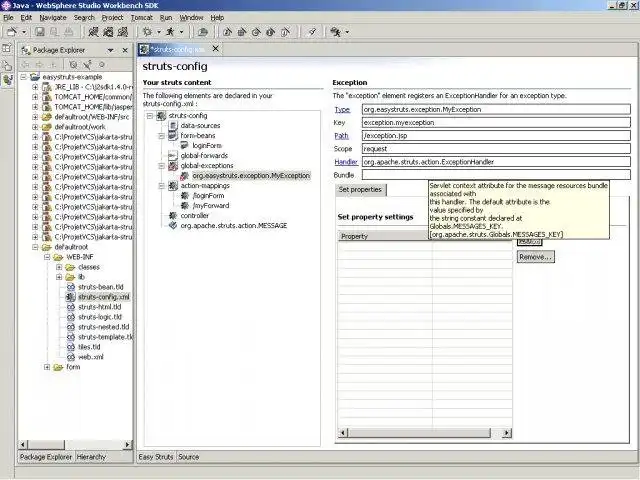Select the controller node in struts tree
Viewport: 640px width, 480px height.
[x=195, y=216]
